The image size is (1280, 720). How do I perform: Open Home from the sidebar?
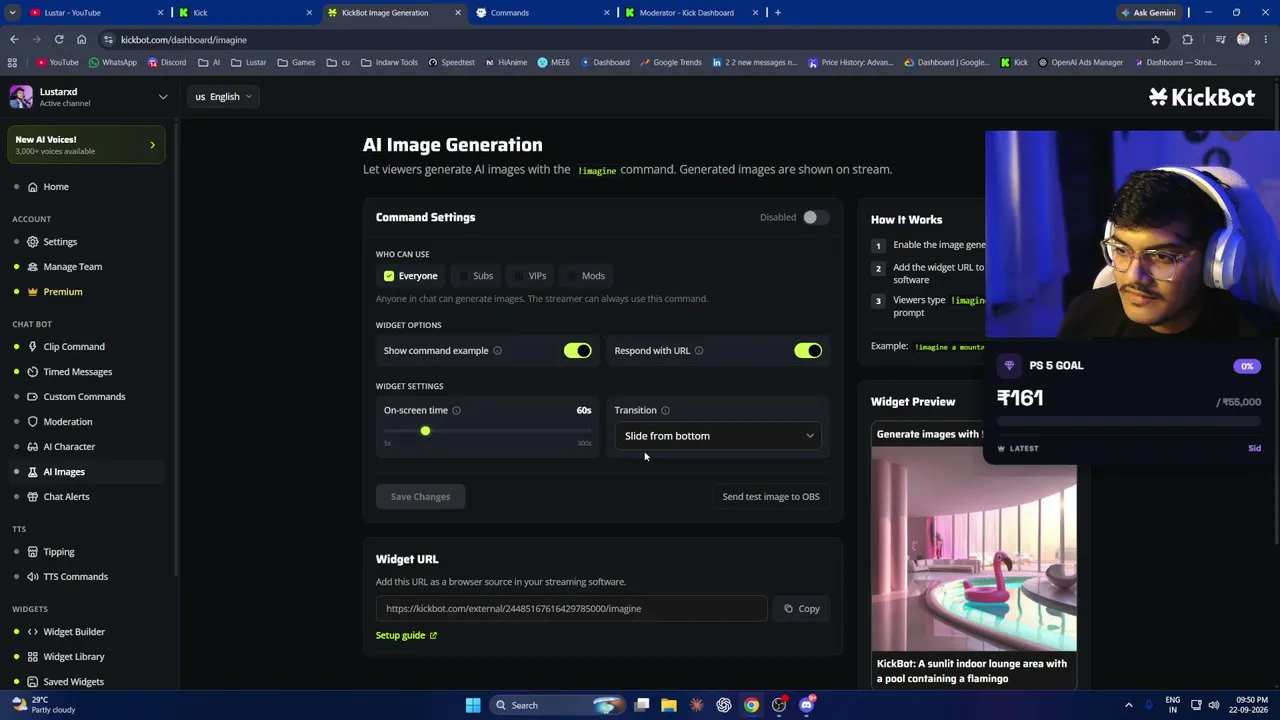coord(55,186)
